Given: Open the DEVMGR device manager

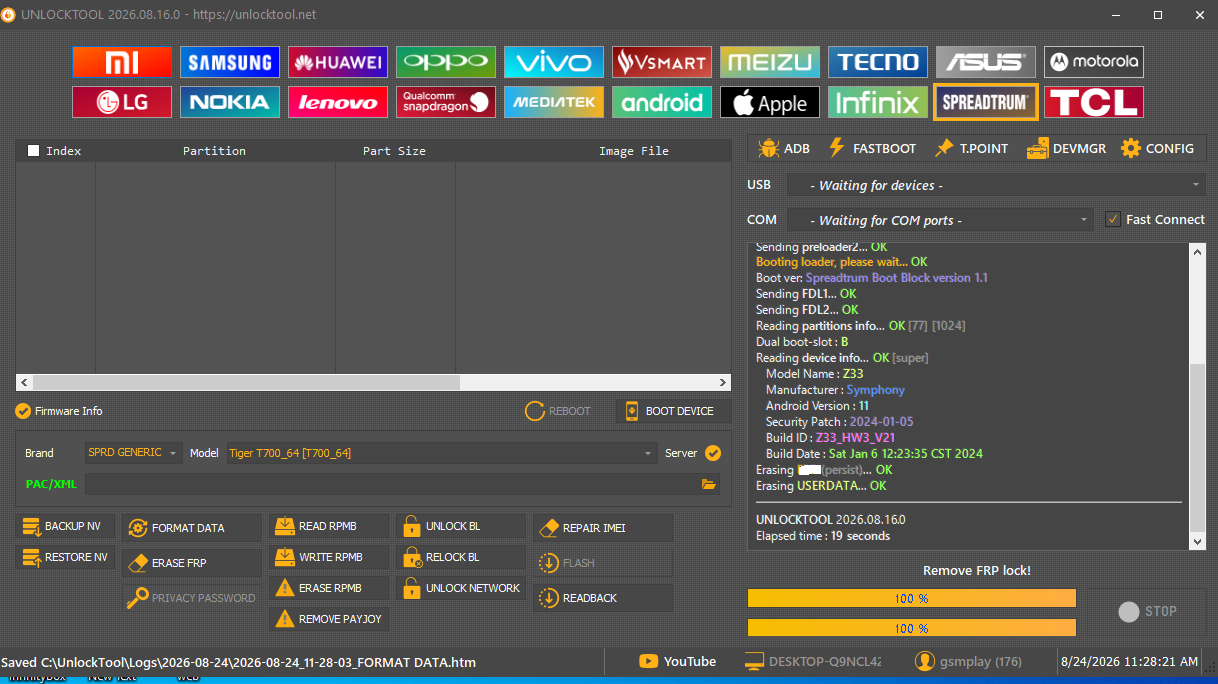Looking at the screenshot, I should (1066, 148).
